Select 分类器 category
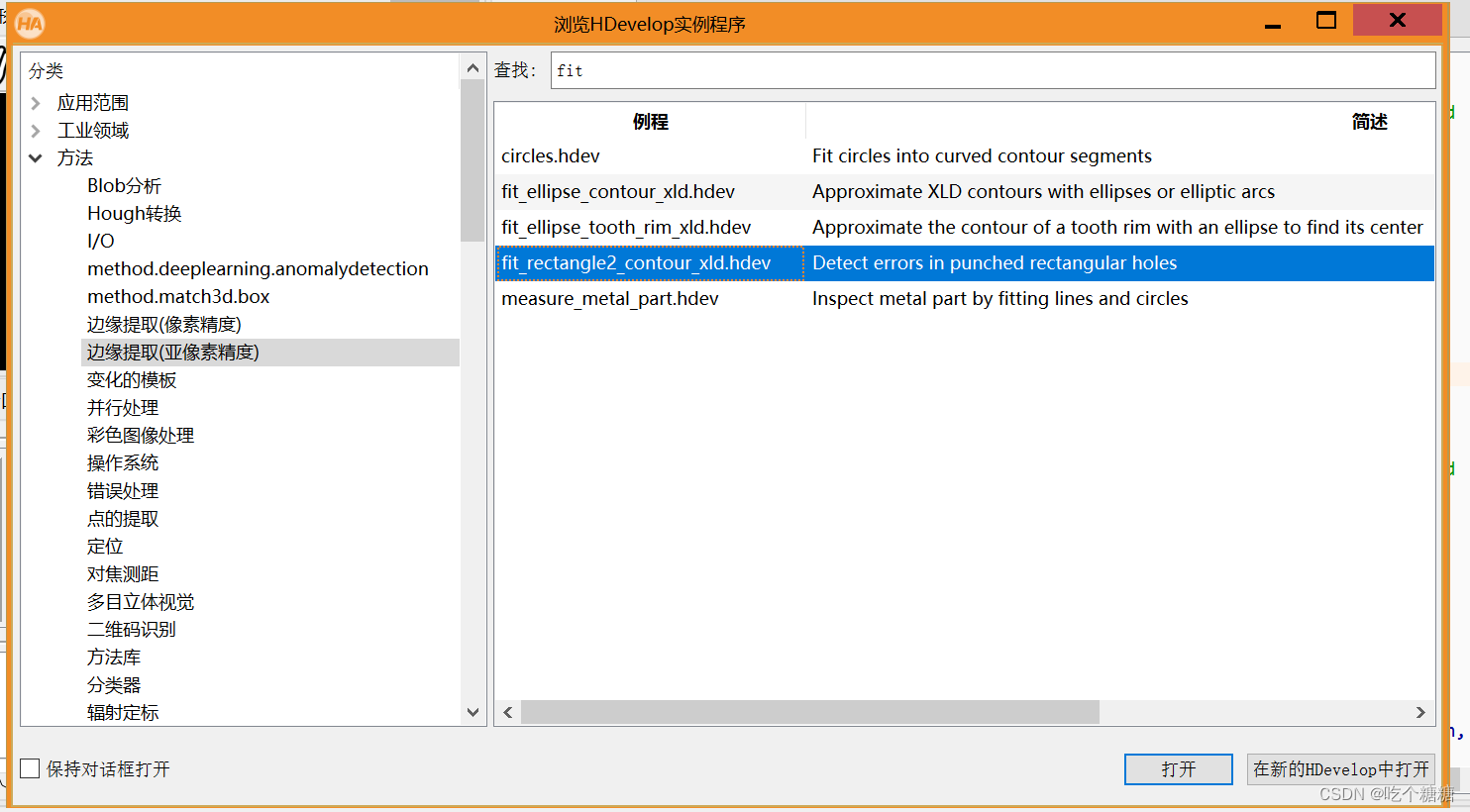The width and height of the screenshot is (1470, 812). 114,685
